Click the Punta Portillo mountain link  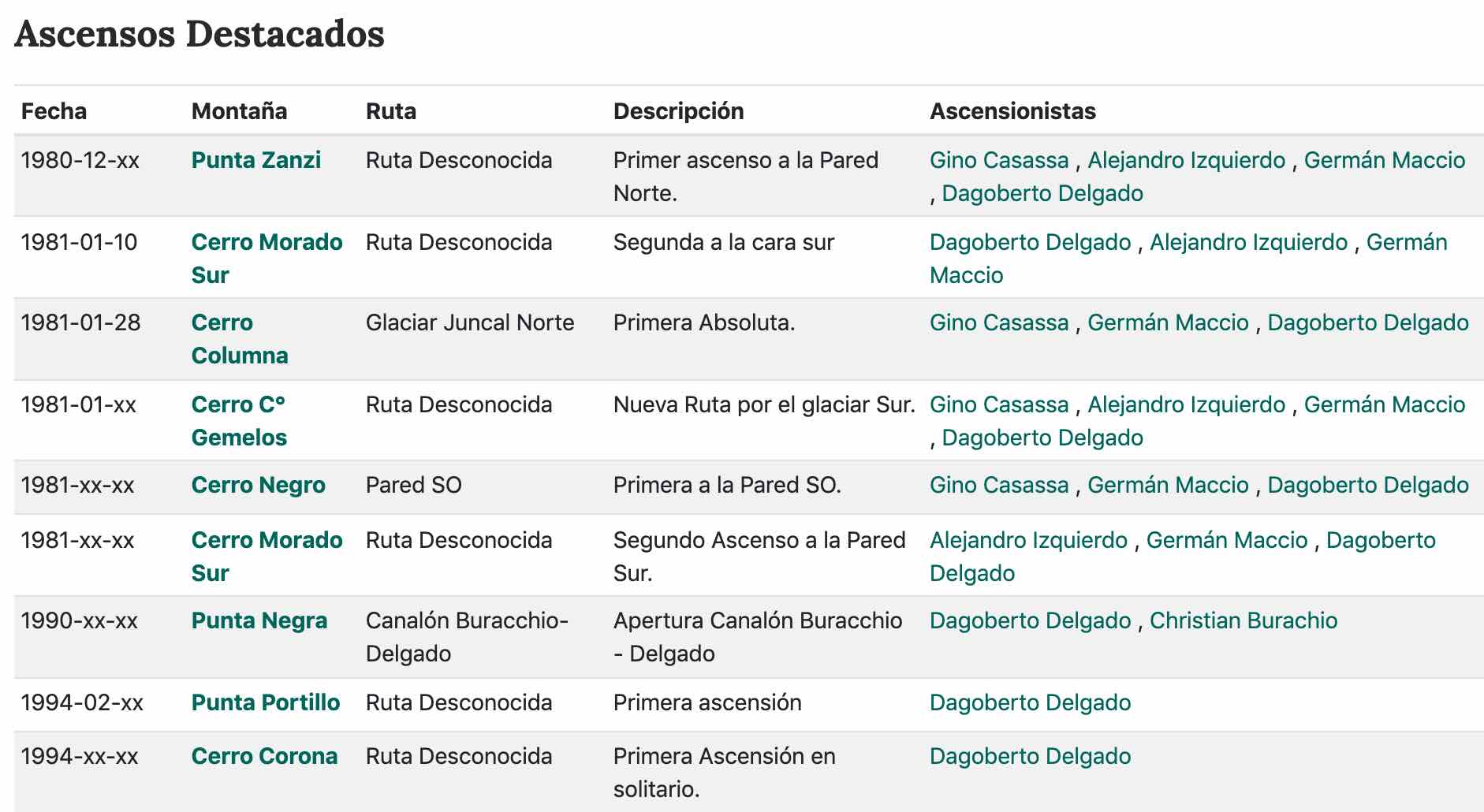(x=265, y=702)
